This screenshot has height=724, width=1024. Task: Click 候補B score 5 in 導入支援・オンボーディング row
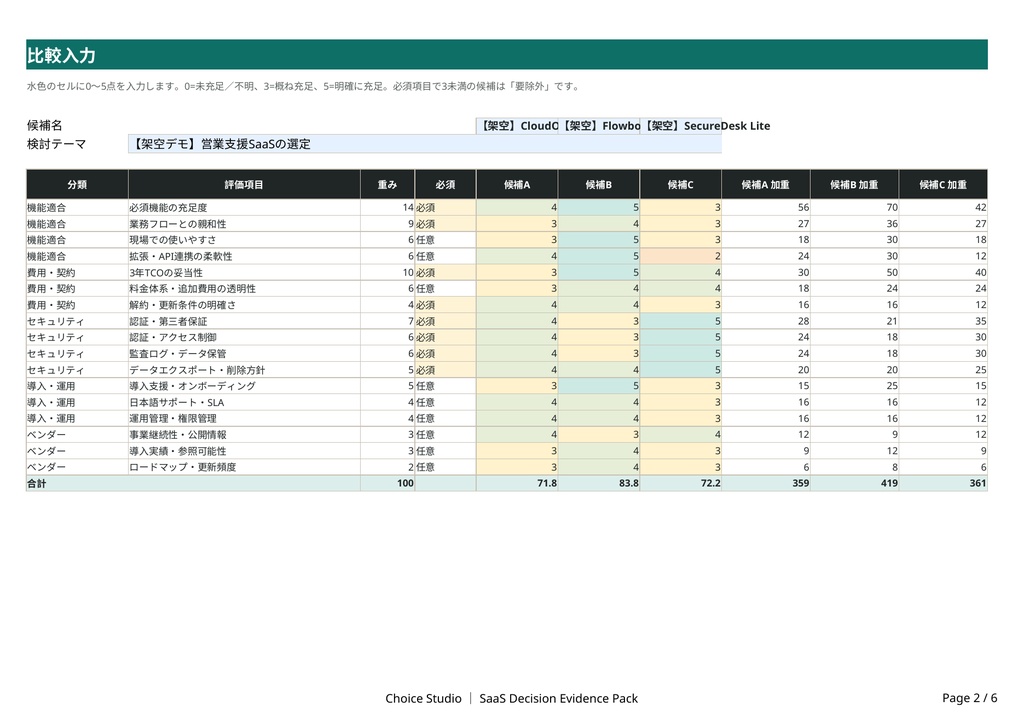click(x=599, y=386)
